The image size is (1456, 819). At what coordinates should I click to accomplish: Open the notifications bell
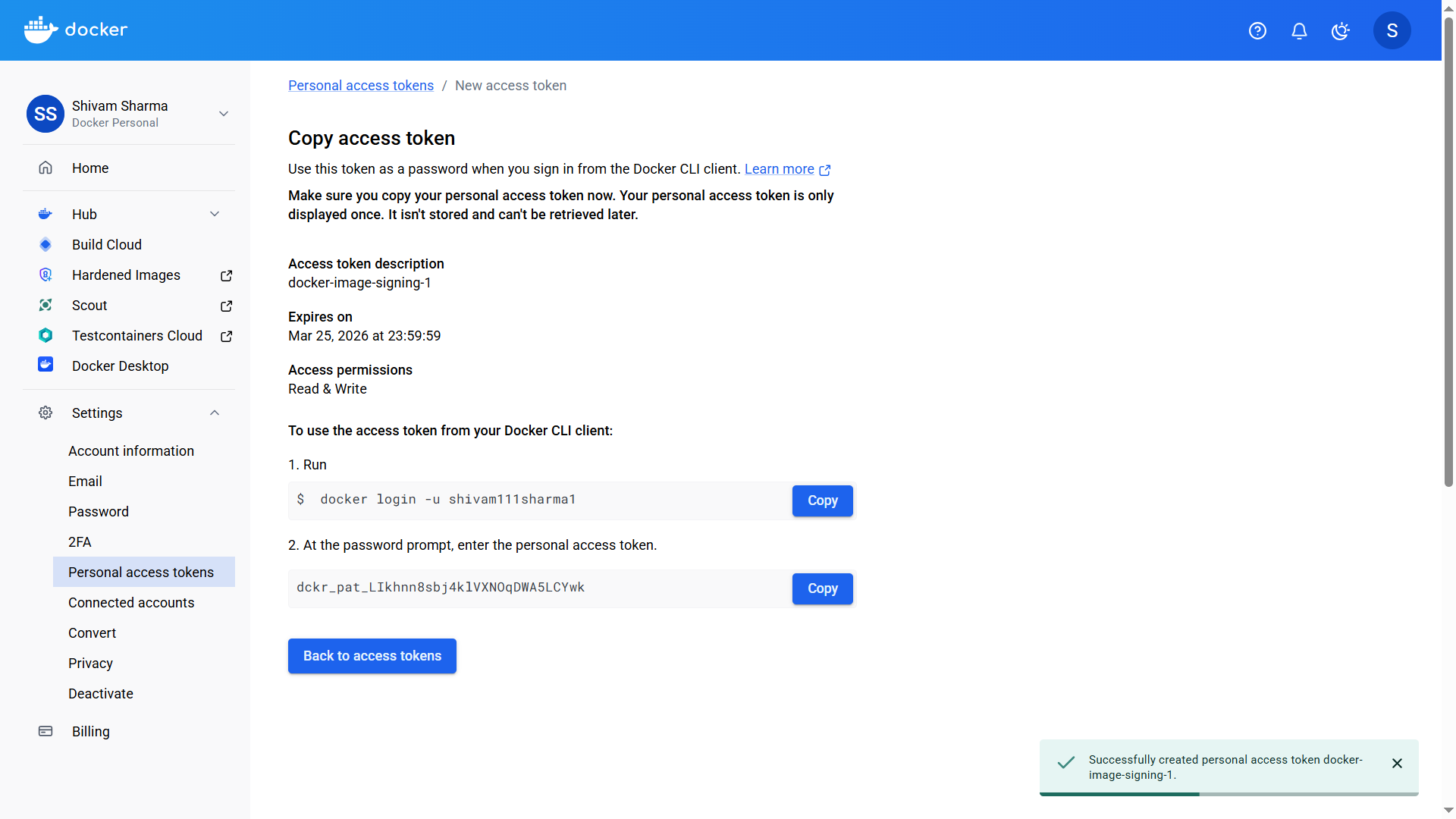(1299, 30)
